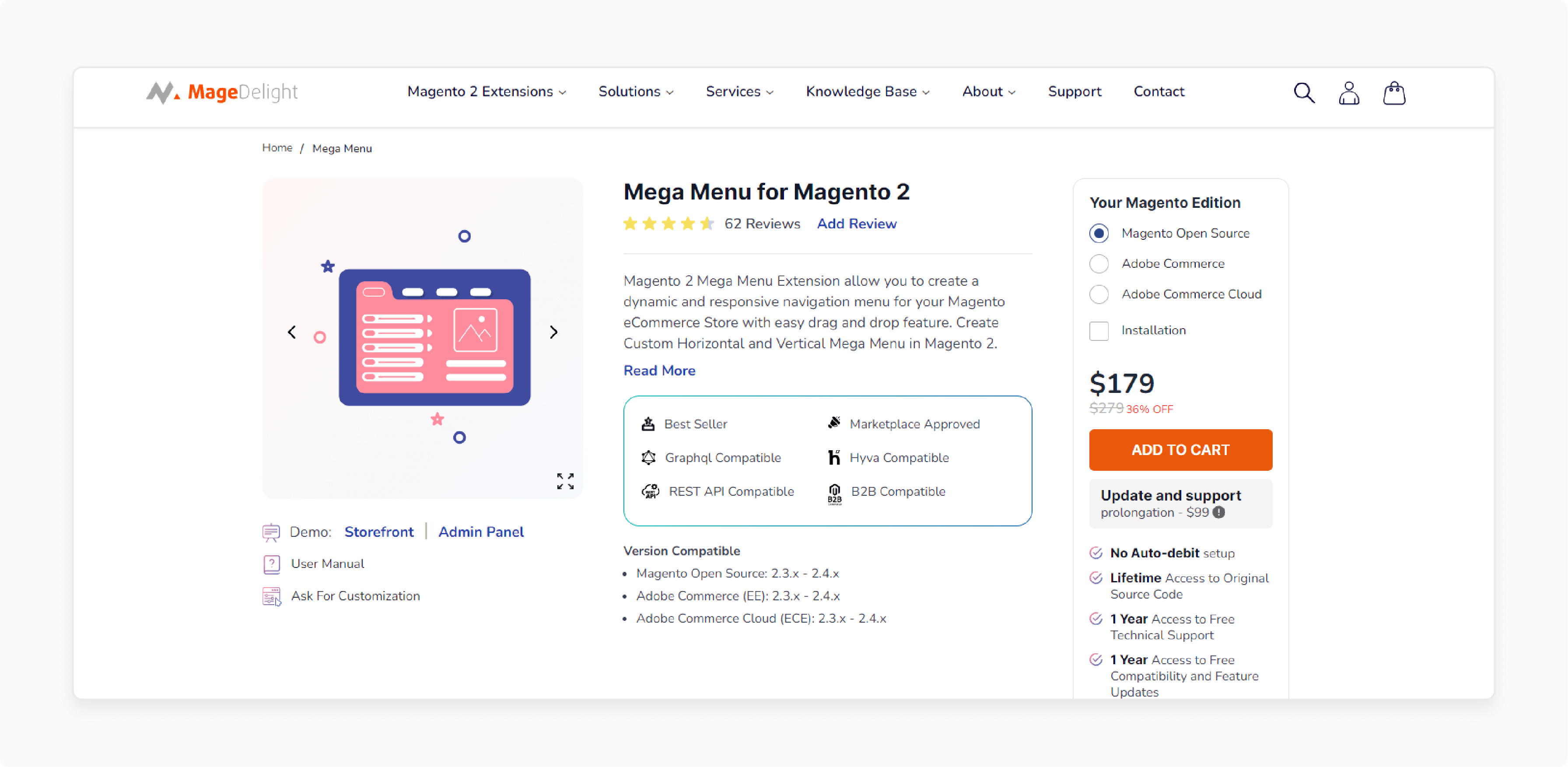The width and height of the screenshot is (1568, 767).
Task: Click the $179 price text
Action: (x=1121, y=383)
